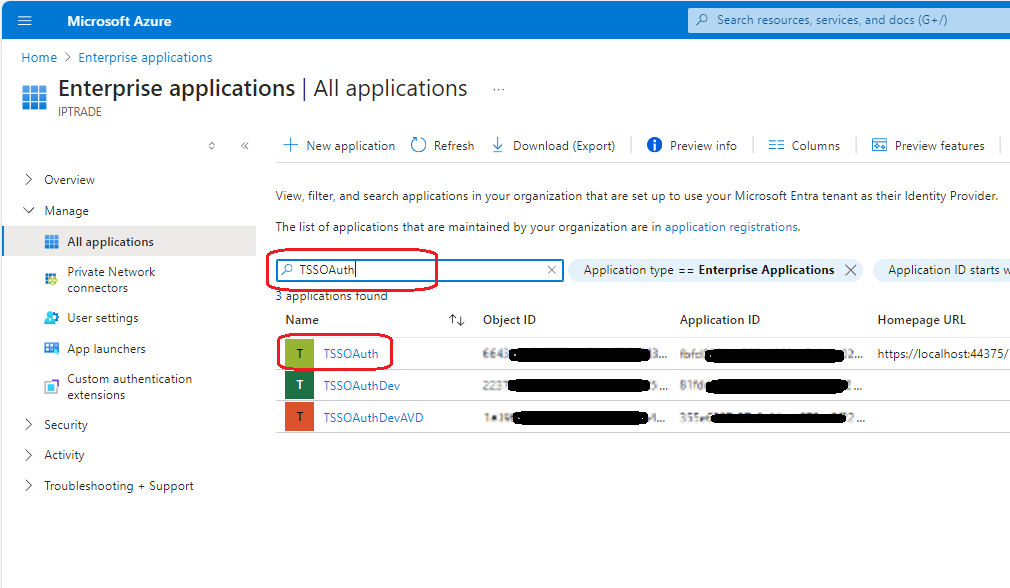Click the Custom authentication extensions icon
Screen dimensions: 1010x588
click(x=51, y=386)
